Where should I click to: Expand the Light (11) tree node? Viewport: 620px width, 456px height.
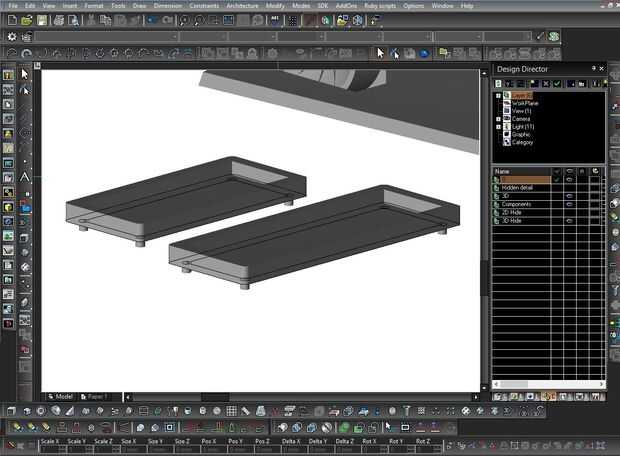pos(498,127)
